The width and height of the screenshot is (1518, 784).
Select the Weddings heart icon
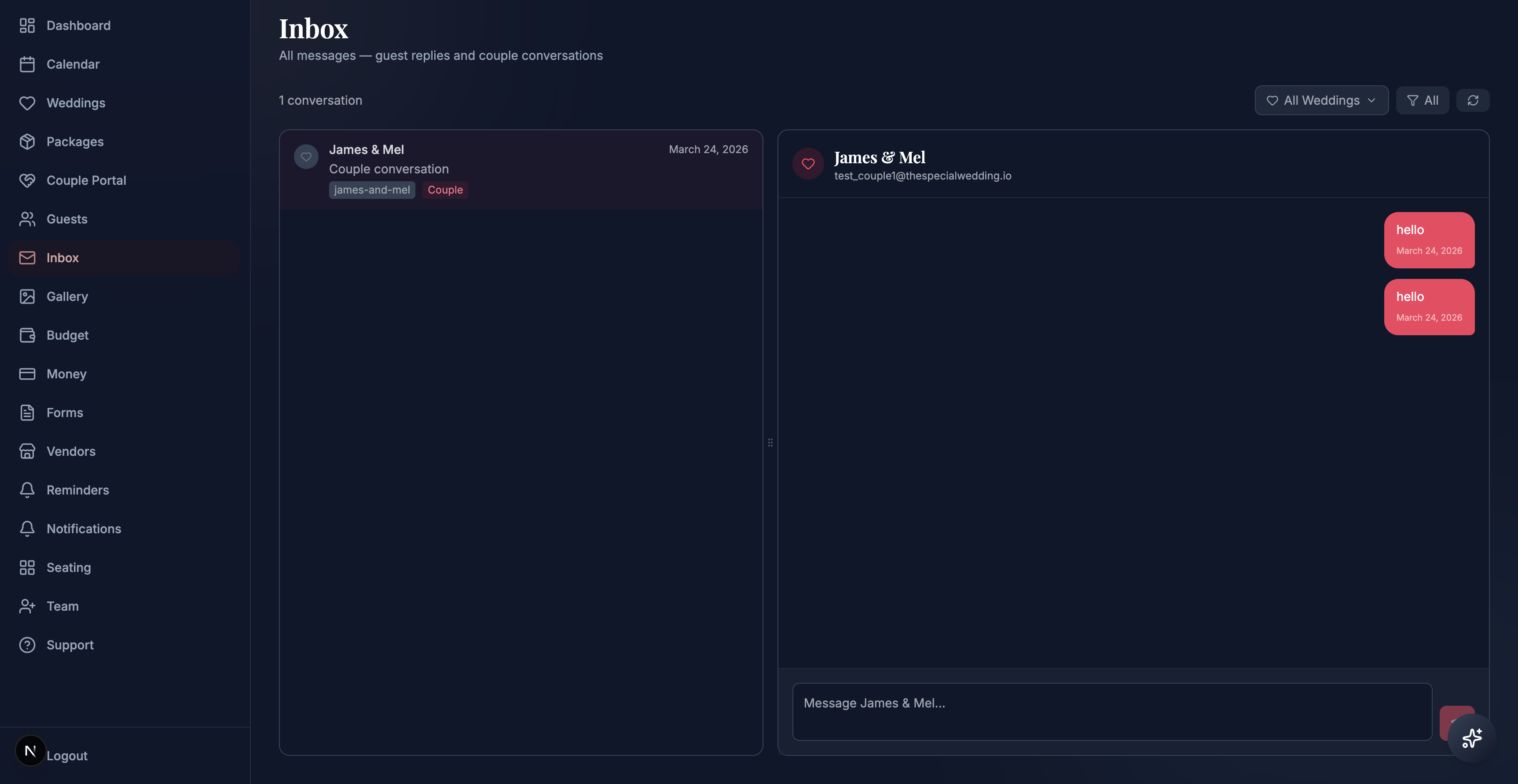tap(28, 103)
